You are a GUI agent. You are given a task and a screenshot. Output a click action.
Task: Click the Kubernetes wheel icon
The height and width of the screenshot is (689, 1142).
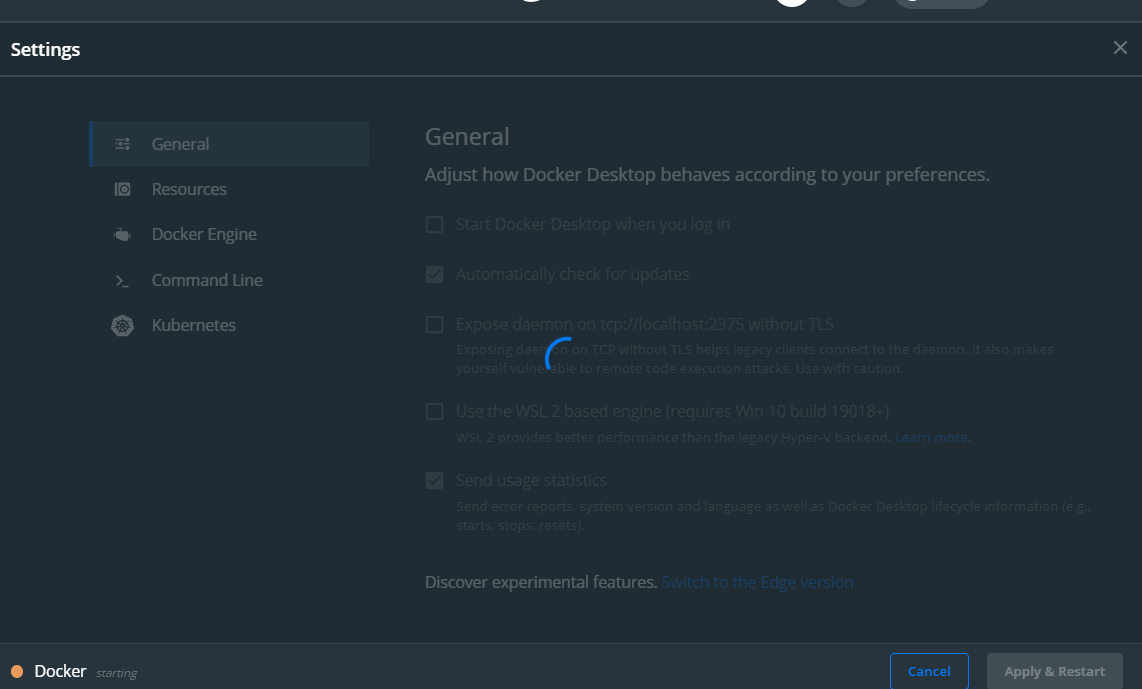tap(122, 326)
